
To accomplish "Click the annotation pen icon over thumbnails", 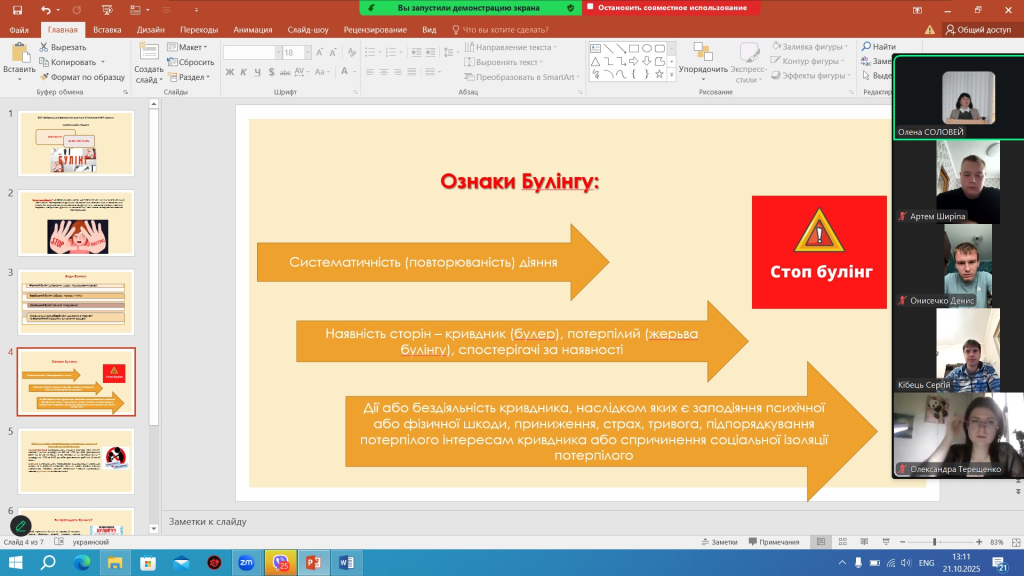I will 21,526.
